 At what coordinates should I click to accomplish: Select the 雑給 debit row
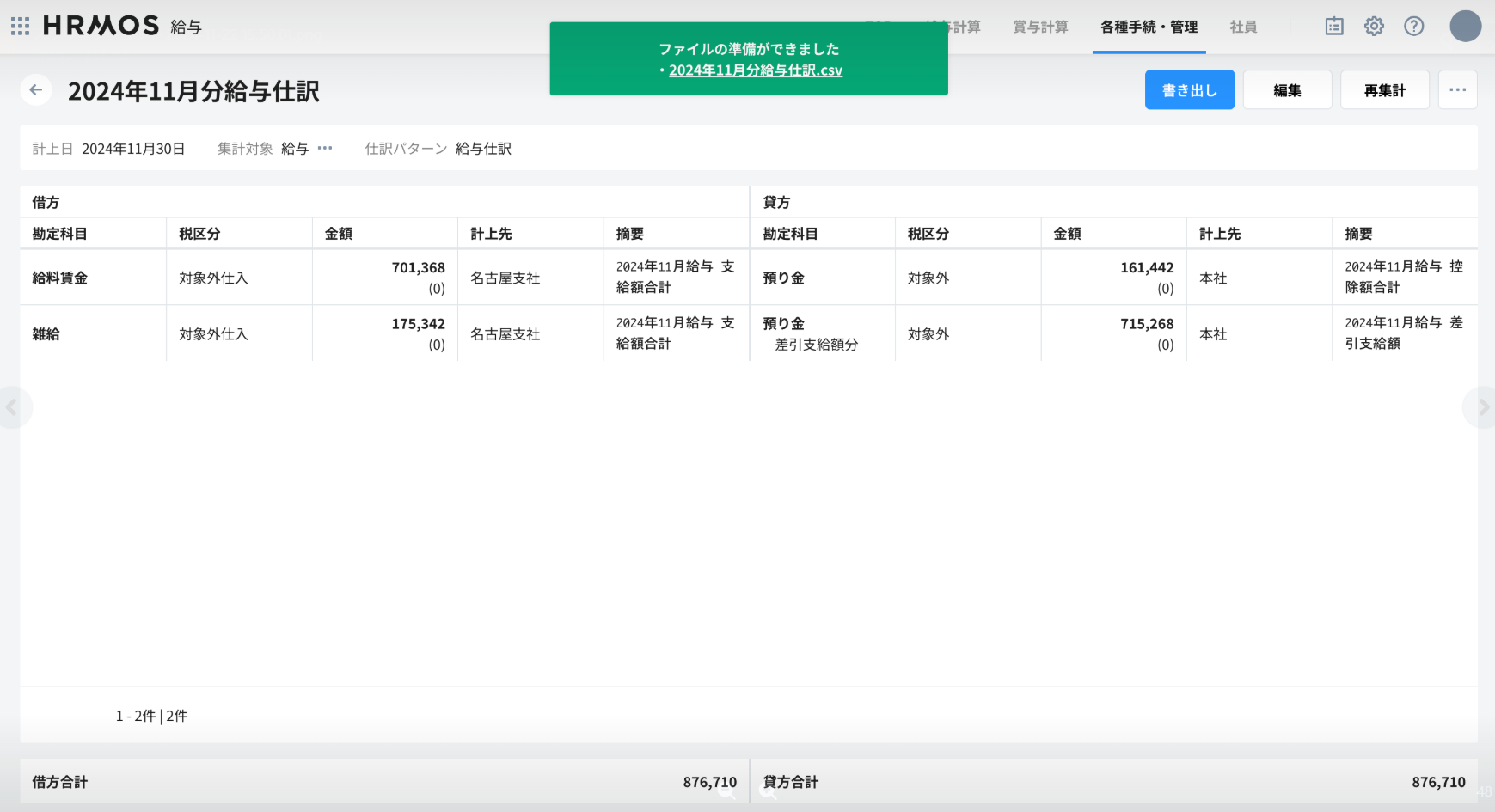coord(46,334)
